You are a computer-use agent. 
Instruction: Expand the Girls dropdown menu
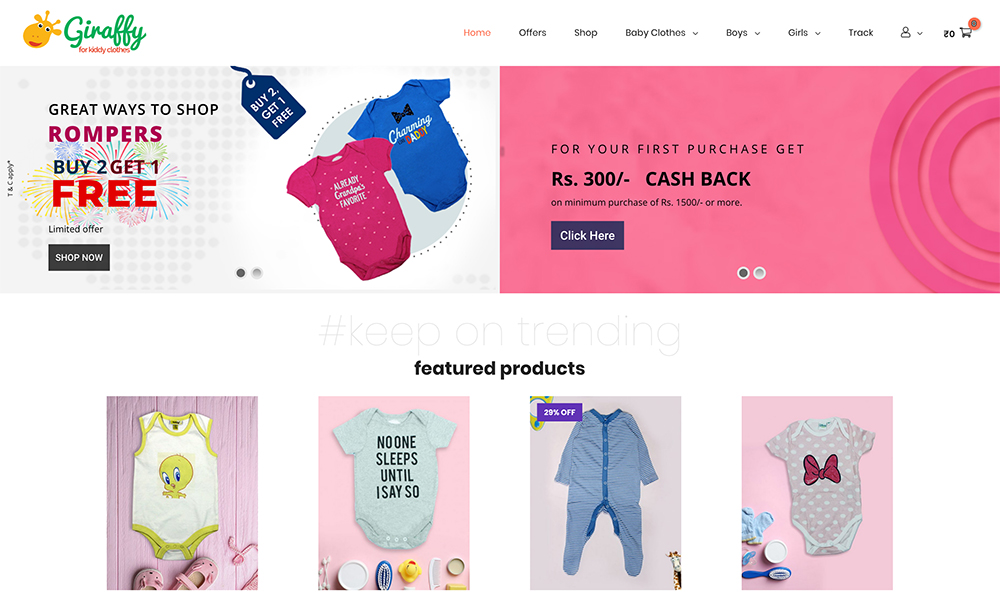coord(804,33)
